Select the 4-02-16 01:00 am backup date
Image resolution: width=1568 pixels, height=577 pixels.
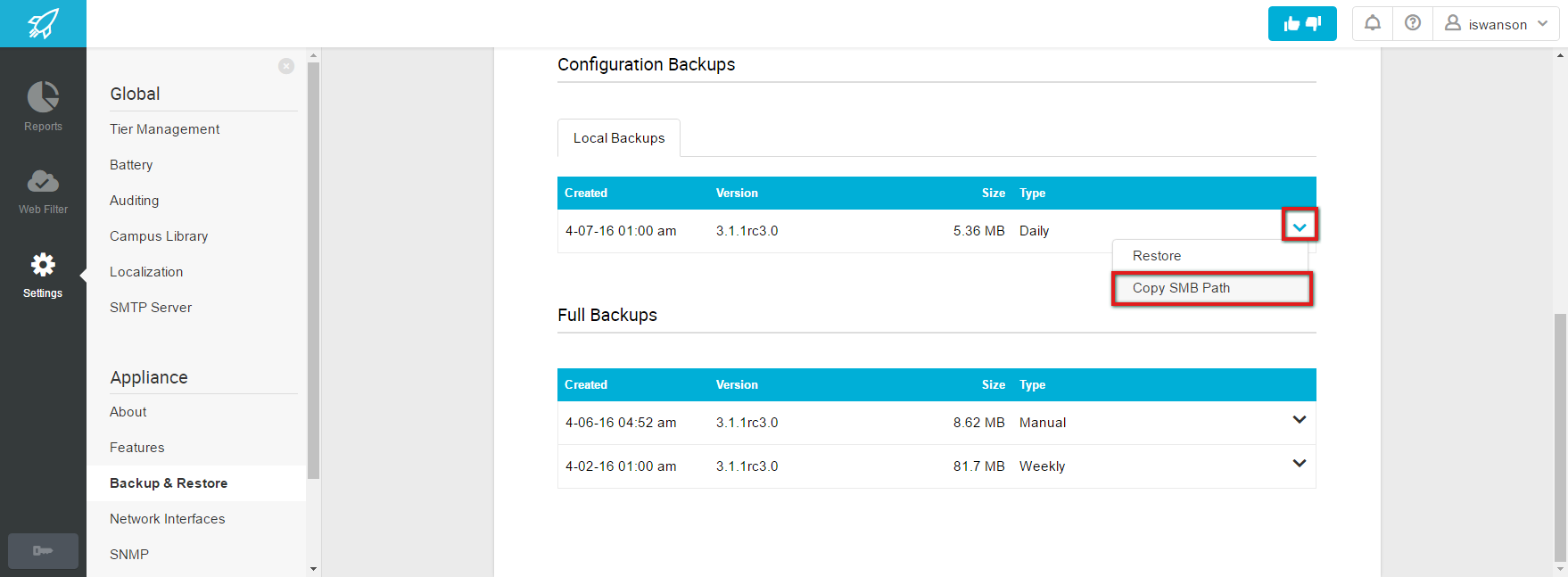621,466
